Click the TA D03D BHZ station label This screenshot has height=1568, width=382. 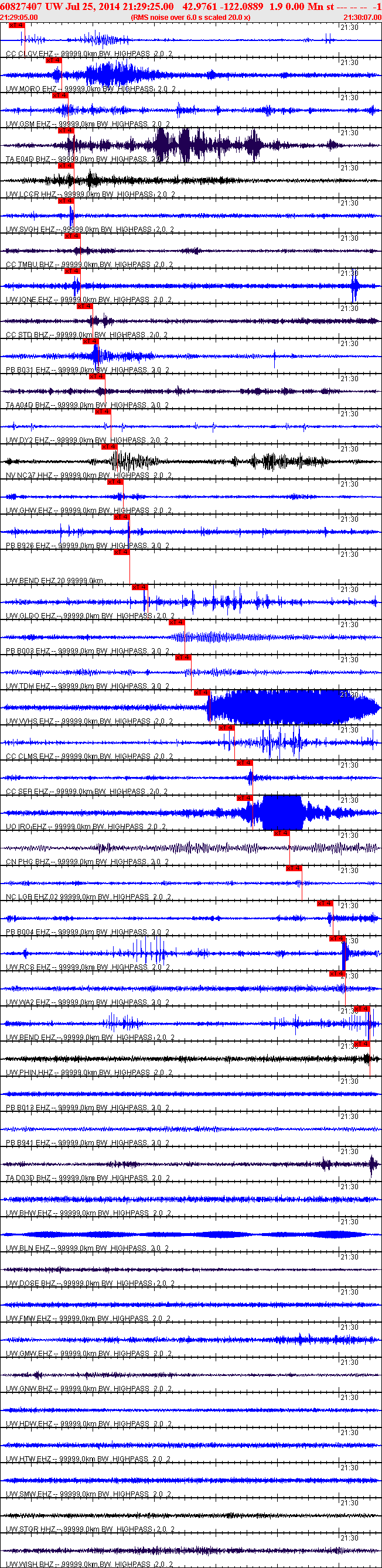click(x=29, y=1178)
